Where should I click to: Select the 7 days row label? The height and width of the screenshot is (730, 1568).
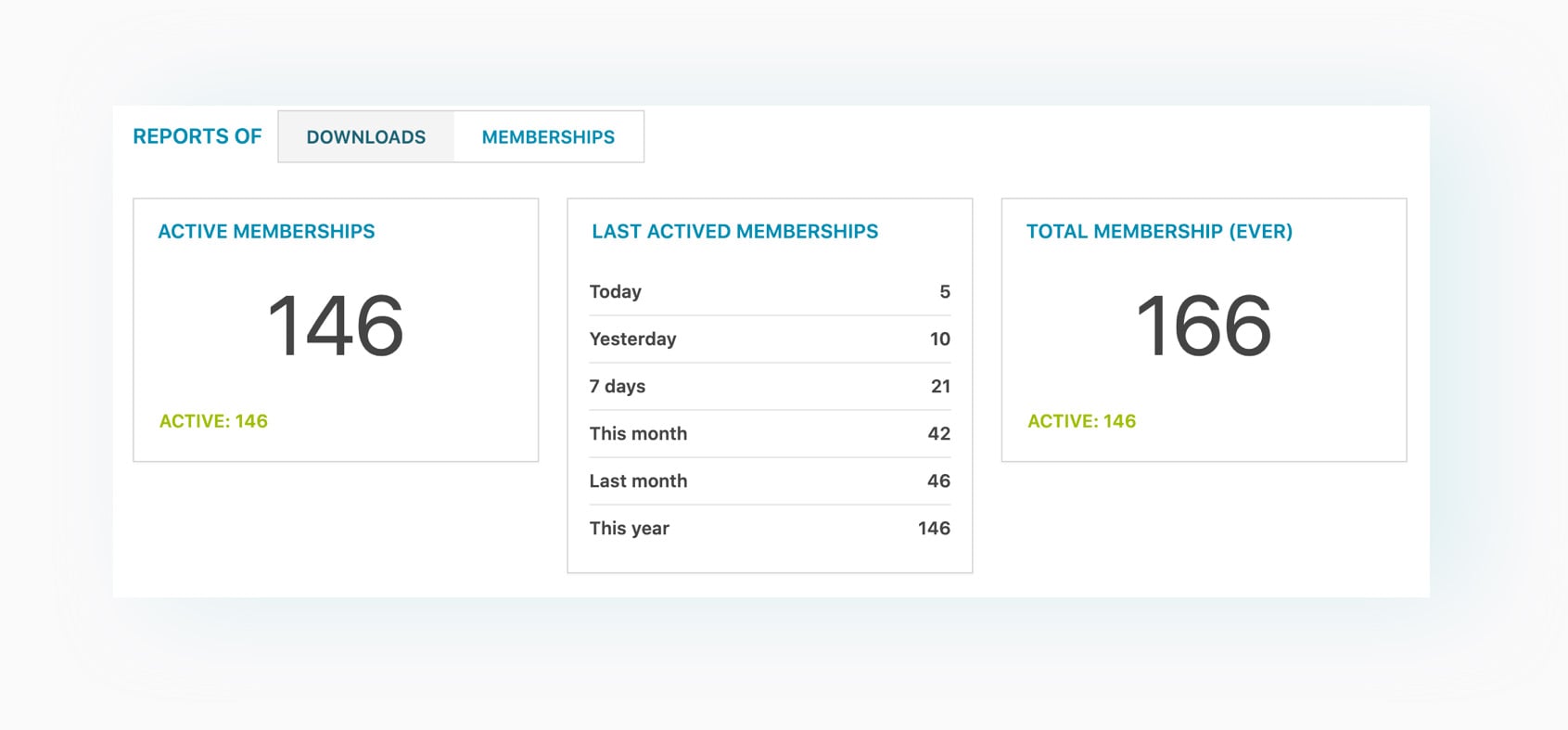[x=618, y=387]
